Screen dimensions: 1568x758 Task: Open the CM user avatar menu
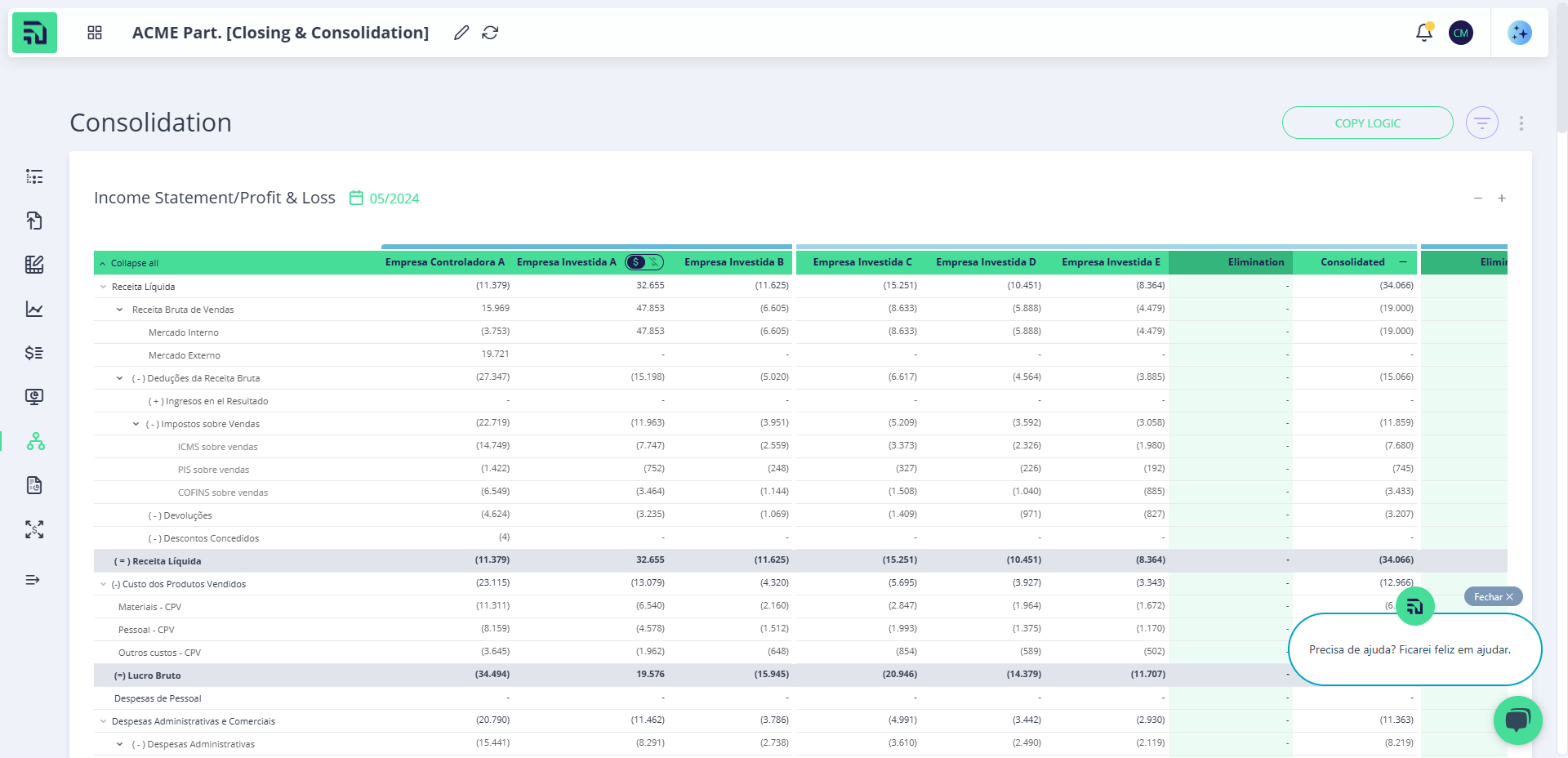point(1461,33)
